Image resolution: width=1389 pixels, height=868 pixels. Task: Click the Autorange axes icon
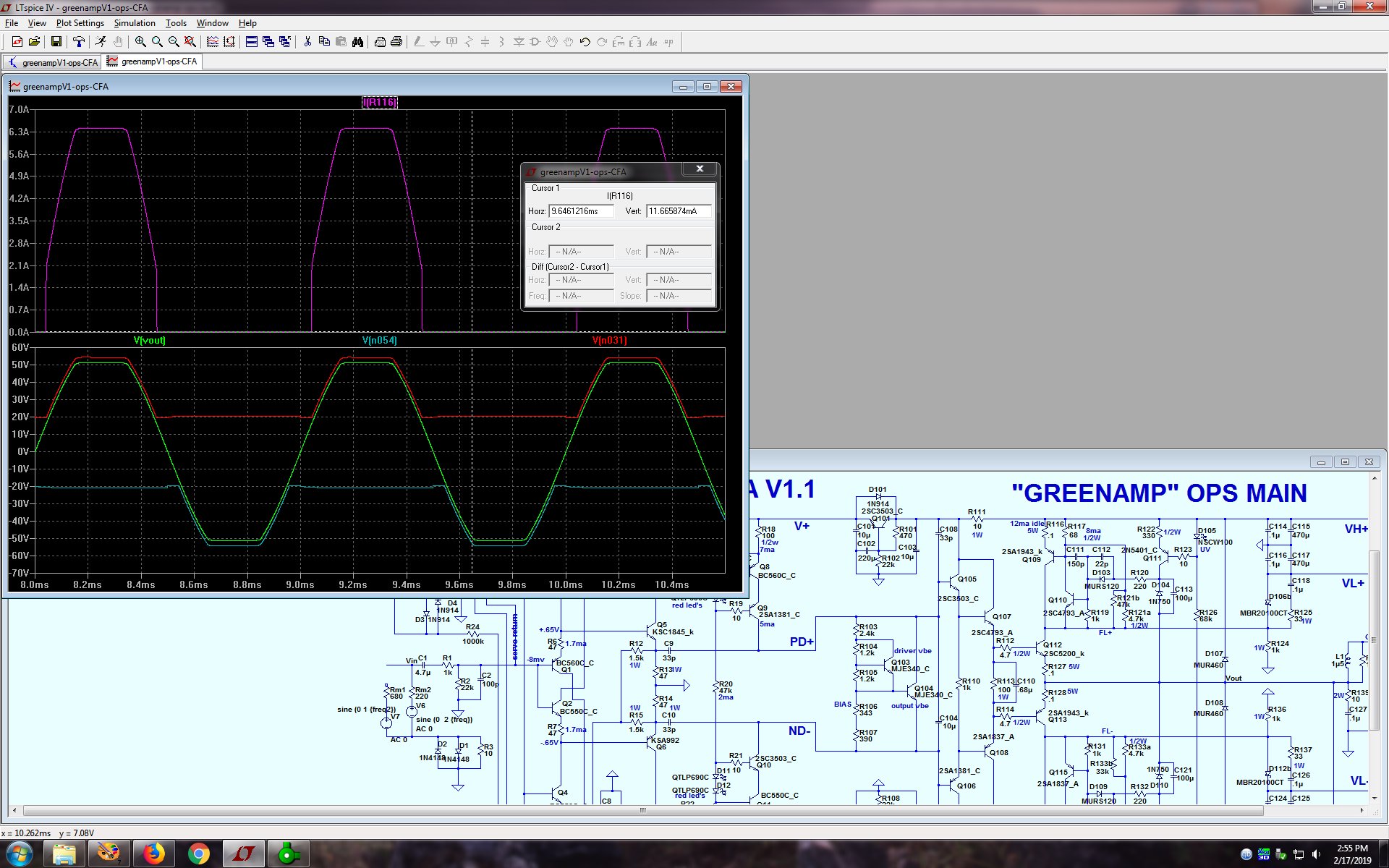[229, 42]
